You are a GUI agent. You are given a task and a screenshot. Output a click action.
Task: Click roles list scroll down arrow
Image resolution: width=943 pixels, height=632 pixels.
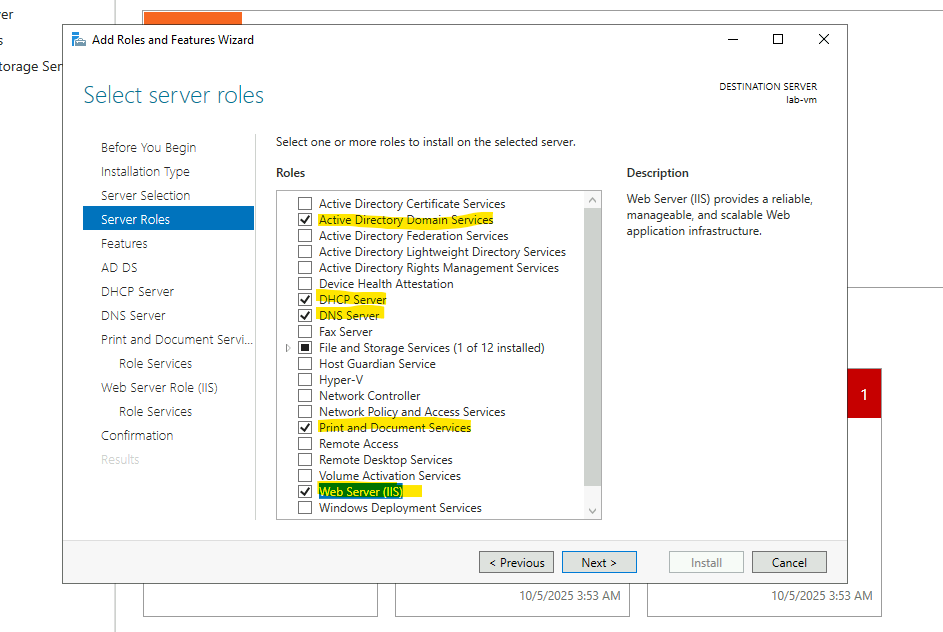[592, 511]
